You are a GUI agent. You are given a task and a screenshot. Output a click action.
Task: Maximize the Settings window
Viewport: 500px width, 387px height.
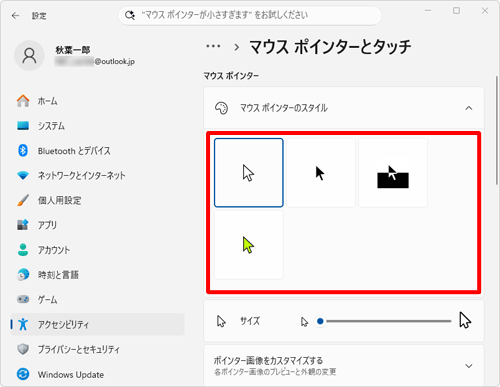point(456,11)
